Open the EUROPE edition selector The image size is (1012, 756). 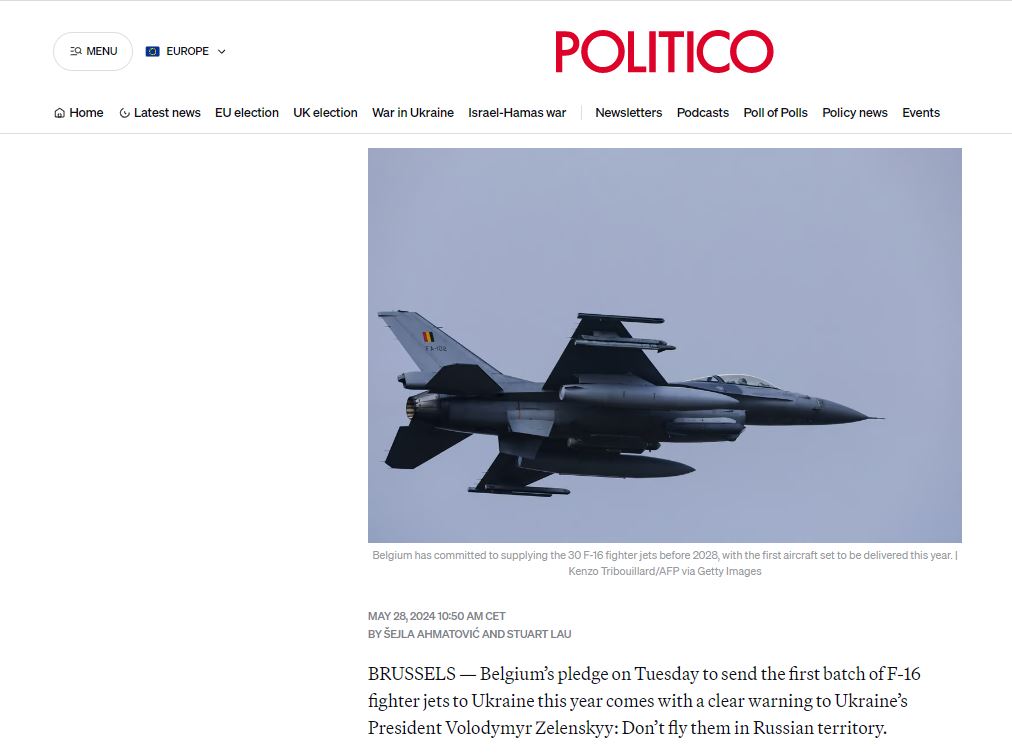coord(186,52)
